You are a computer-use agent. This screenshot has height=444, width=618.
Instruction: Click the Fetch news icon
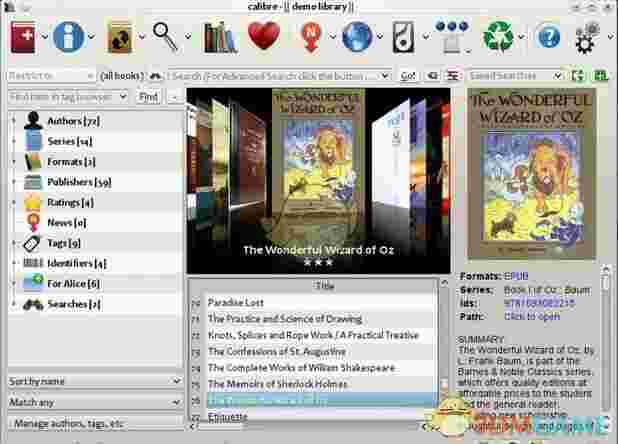311,37
